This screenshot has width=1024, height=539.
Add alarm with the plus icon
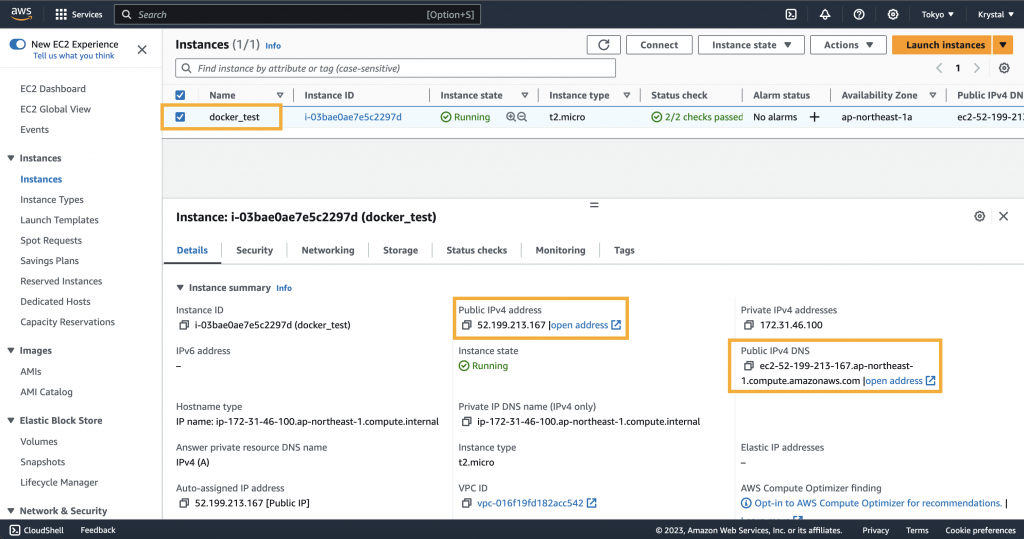[x=814, y=117]
